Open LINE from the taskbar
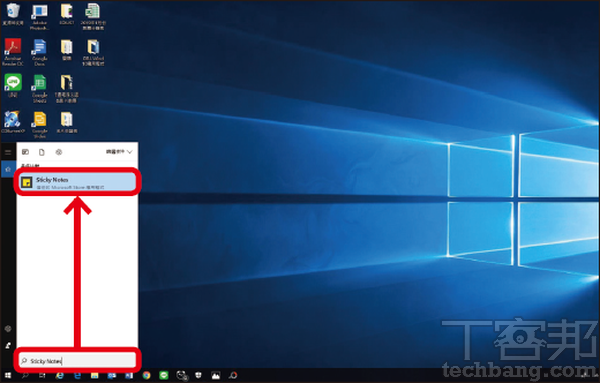This screenshot has height=383, width=600. point(164,375)
